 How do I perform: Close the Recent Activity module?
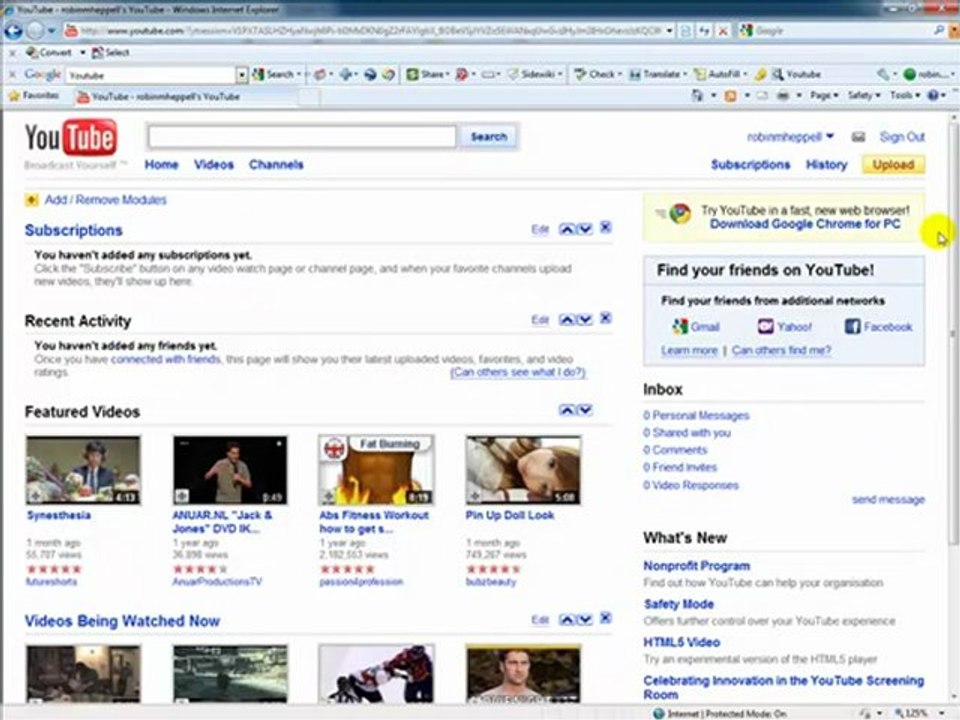click(606, 318)
